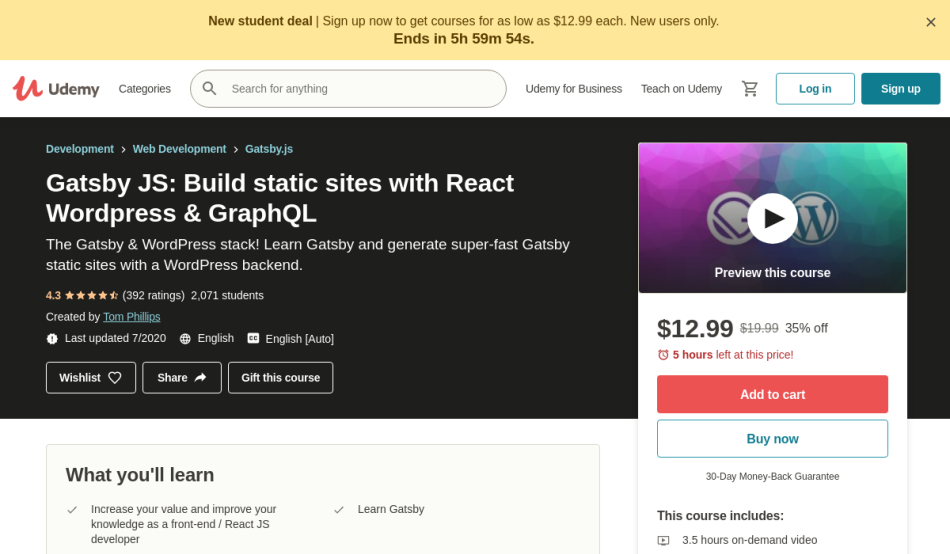Click the 2,071 students text
Screen dimensions: 950x554
pyautogui.click(x=227, y=295)
